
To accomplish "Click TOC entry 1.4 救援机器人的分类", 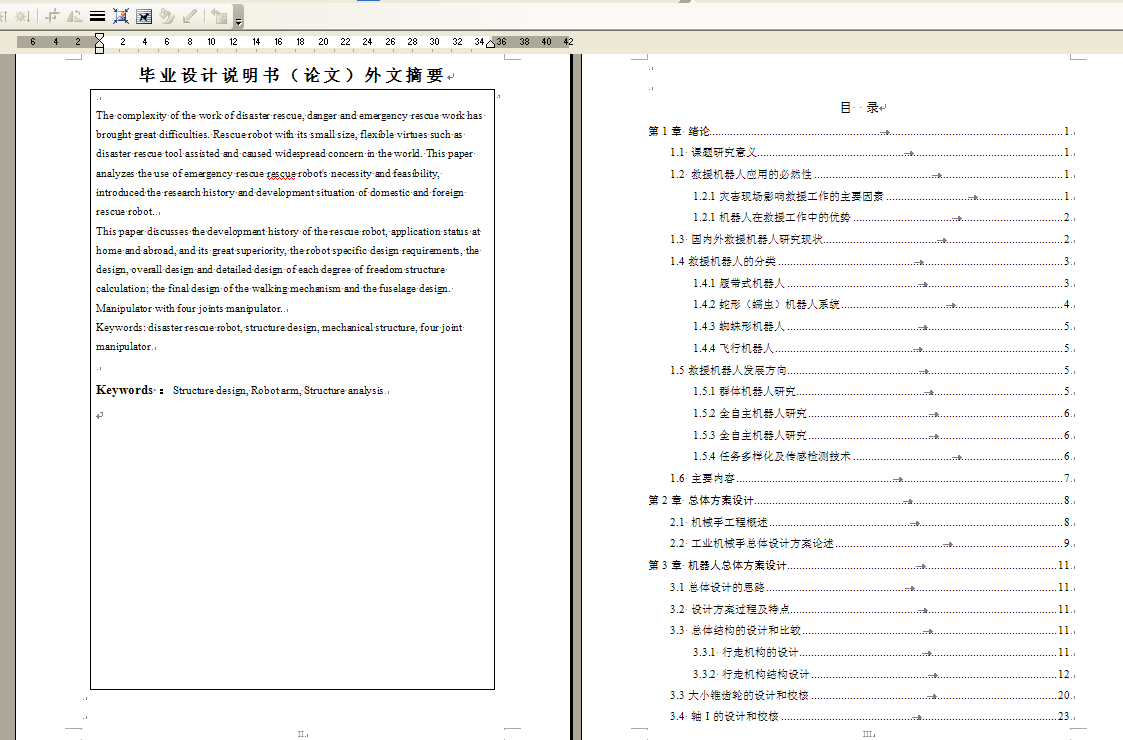I will tap(869, 261).
